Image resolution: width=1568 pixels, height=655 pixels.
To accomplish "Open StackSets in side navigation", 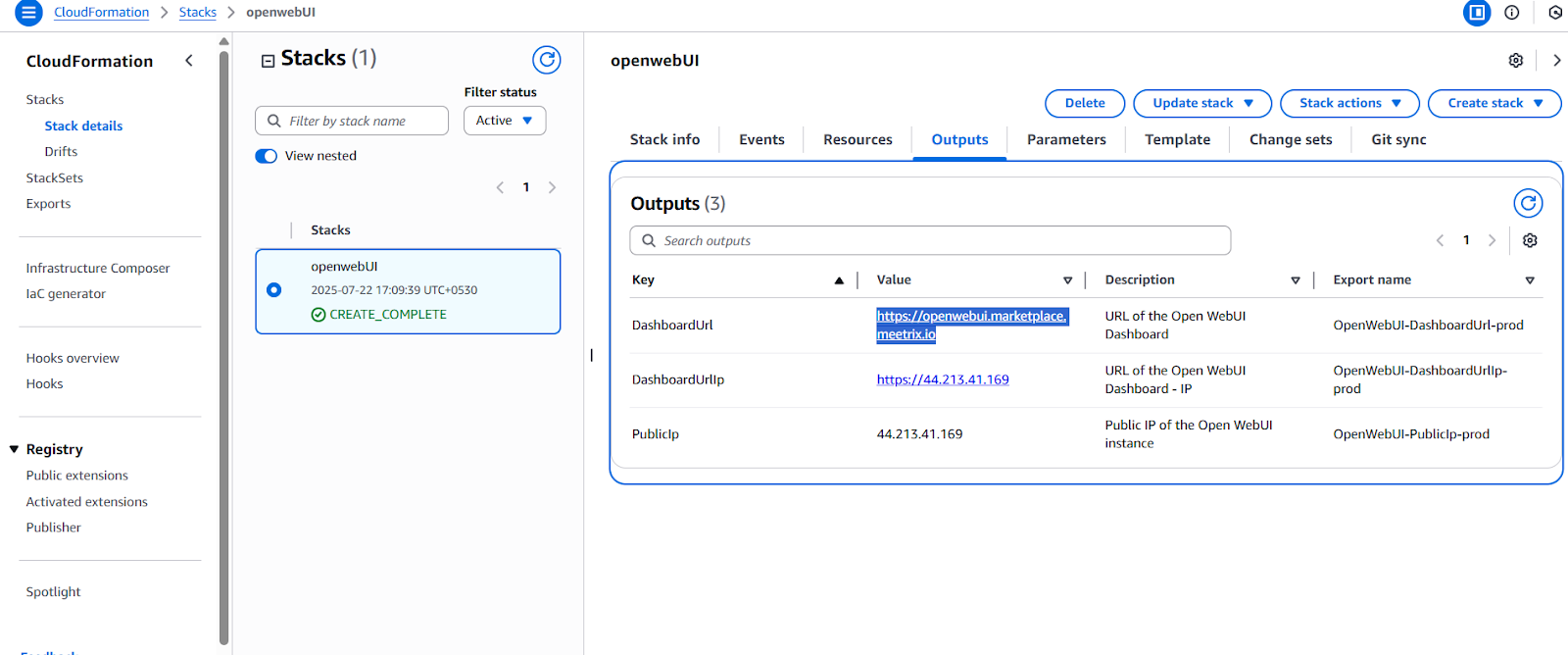I will pyautogui.click(x=55, y=177).
